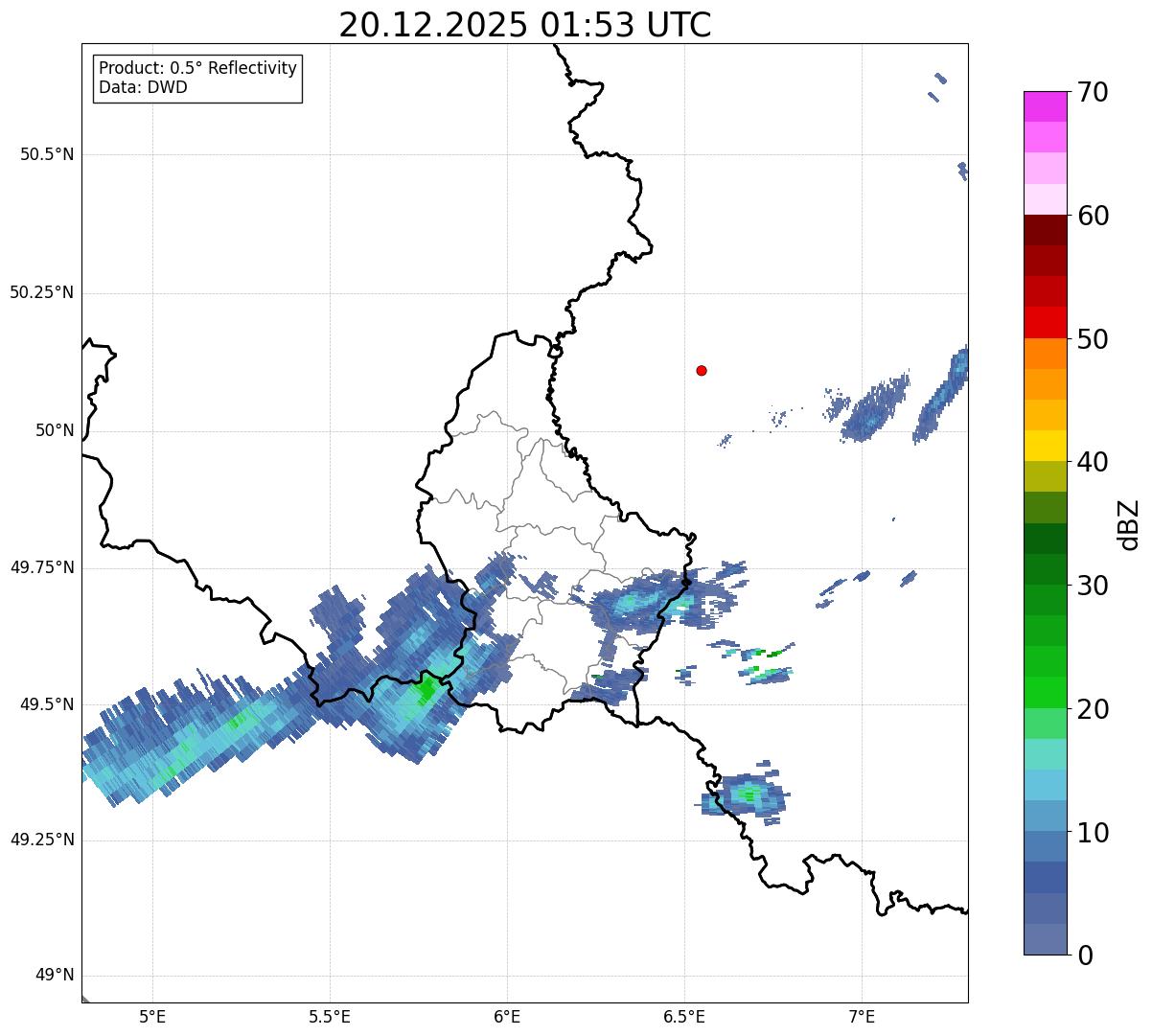Click the "Product: 0.5° Reflectivity" text

[x=198, y=68]
